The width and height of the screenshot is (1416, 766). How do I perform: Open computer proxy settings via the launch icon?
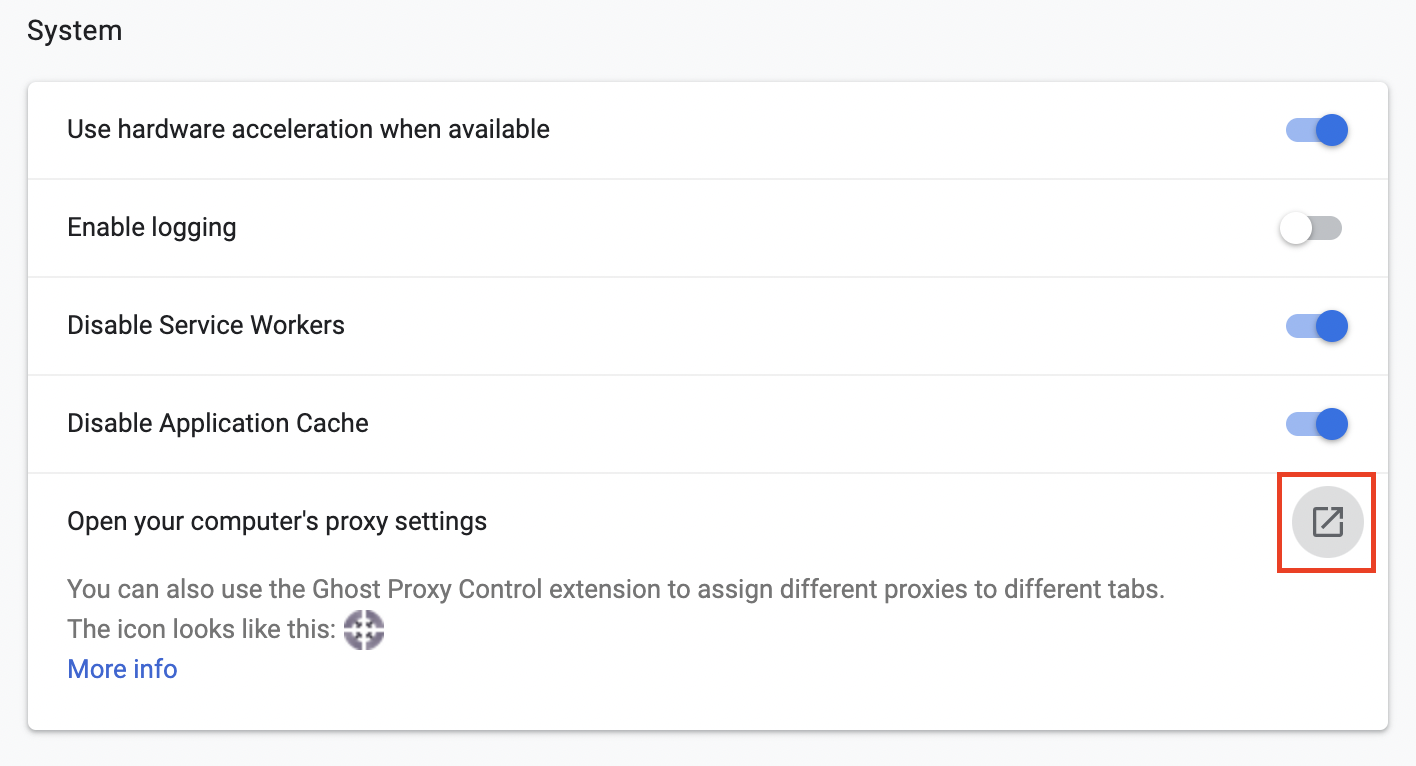(x=1327, y=522)
